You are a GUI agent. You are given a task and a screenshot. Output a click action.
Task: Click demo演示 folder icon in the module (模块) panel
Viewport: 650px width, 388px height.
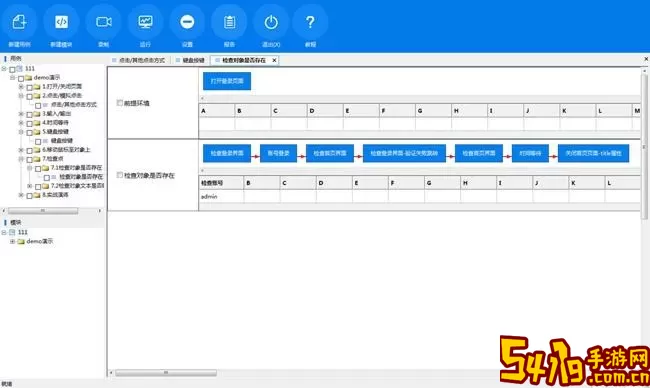click(x=21, y=241)
